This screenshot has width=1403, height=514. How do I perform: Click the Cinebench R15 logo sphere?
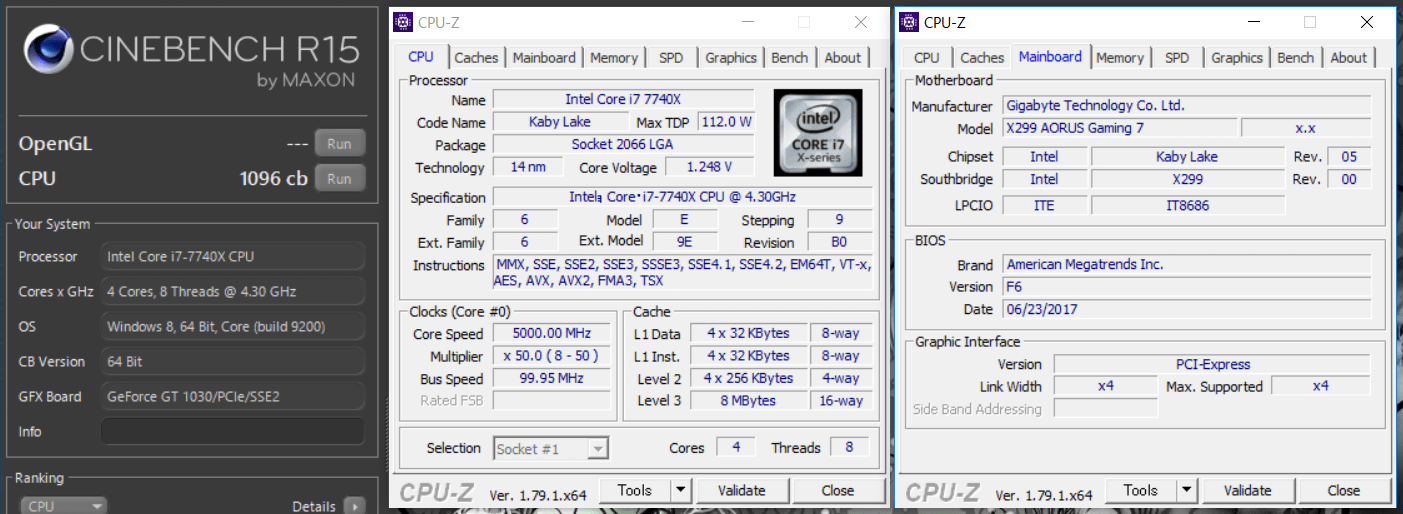coord(47,51)
